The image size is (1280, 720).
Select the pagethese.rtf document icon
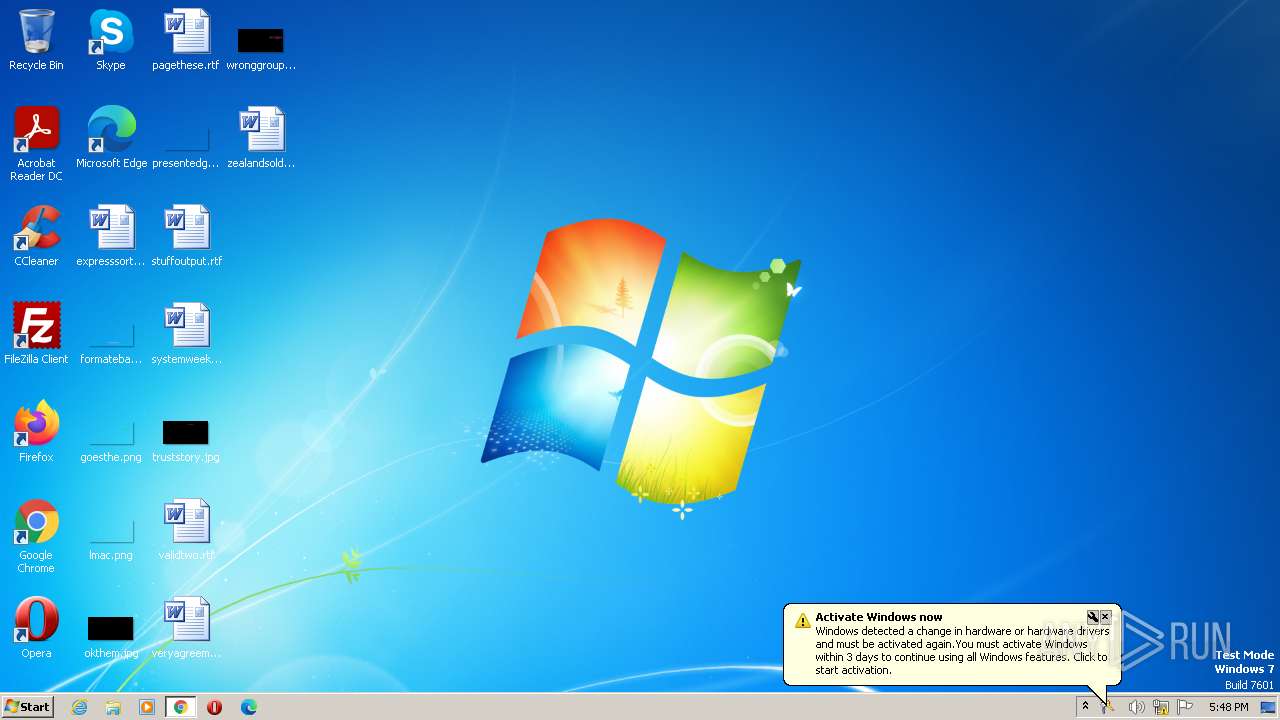click(x=186, y=41)
